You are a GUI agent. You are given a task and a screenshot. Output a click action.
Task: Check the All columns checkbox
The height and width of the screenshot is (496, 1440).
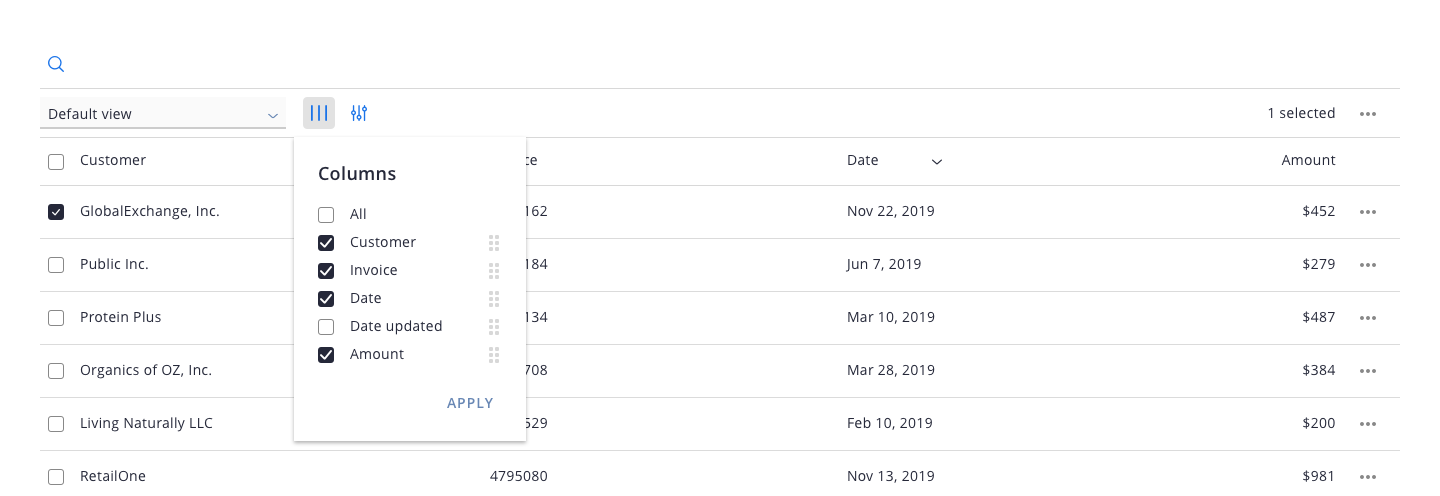coord(326,215)
